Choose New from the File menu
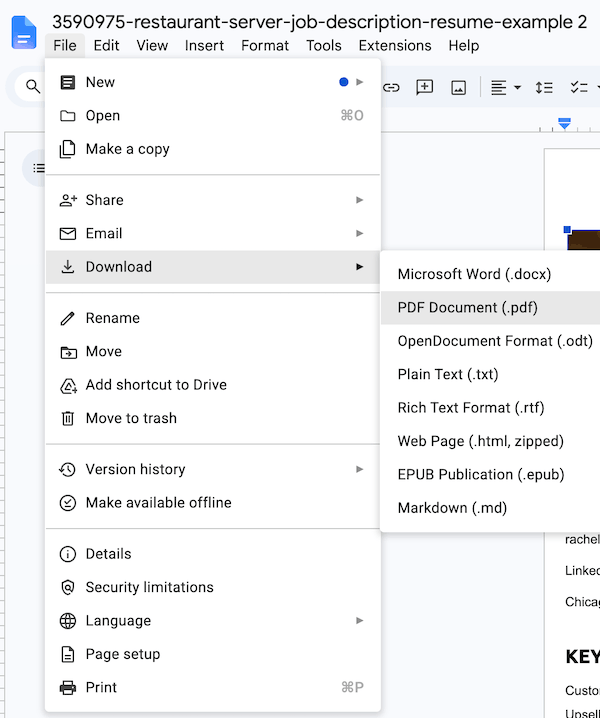Image resolution: width=600 pixels, height=718 pixels. point(213,82)
